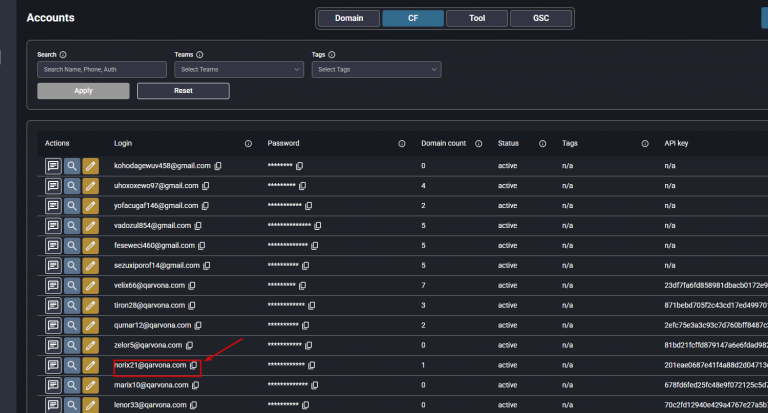The height and width of the screenshot is (413, 768).
Task: Click the Reset filters button
Action: (x=183, y=91)
